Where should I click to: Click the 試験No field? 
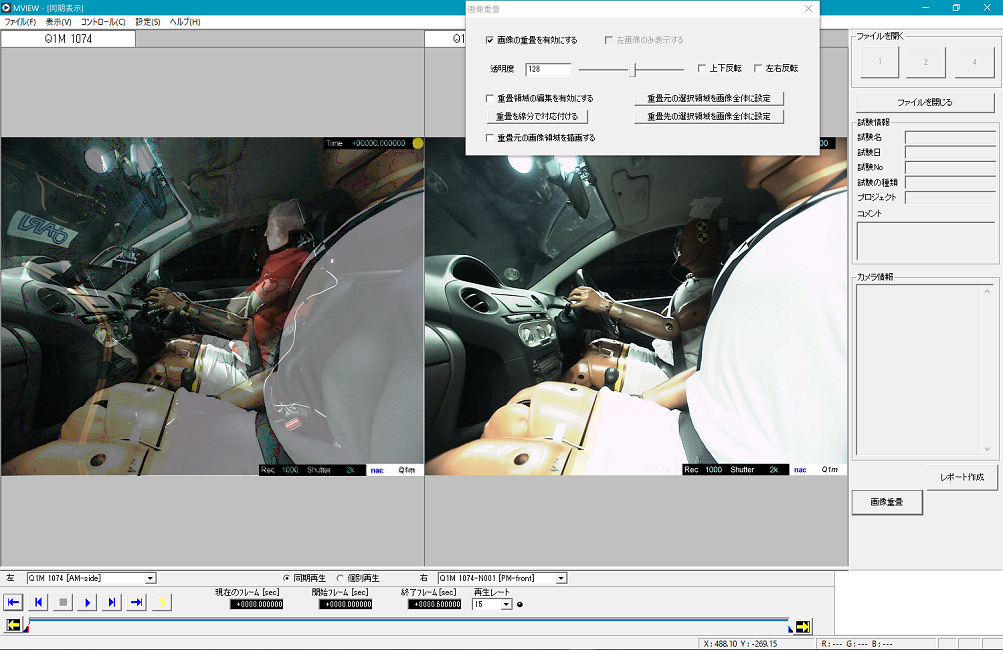pyautogui.click(x=951, y=168)
